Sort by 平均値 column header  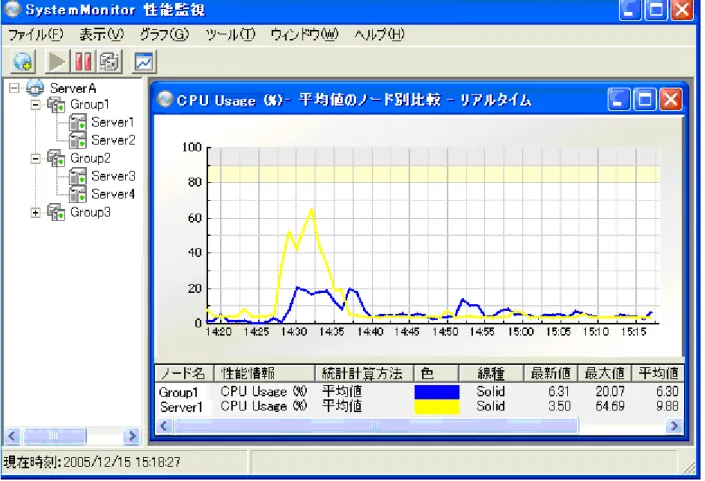657,373
